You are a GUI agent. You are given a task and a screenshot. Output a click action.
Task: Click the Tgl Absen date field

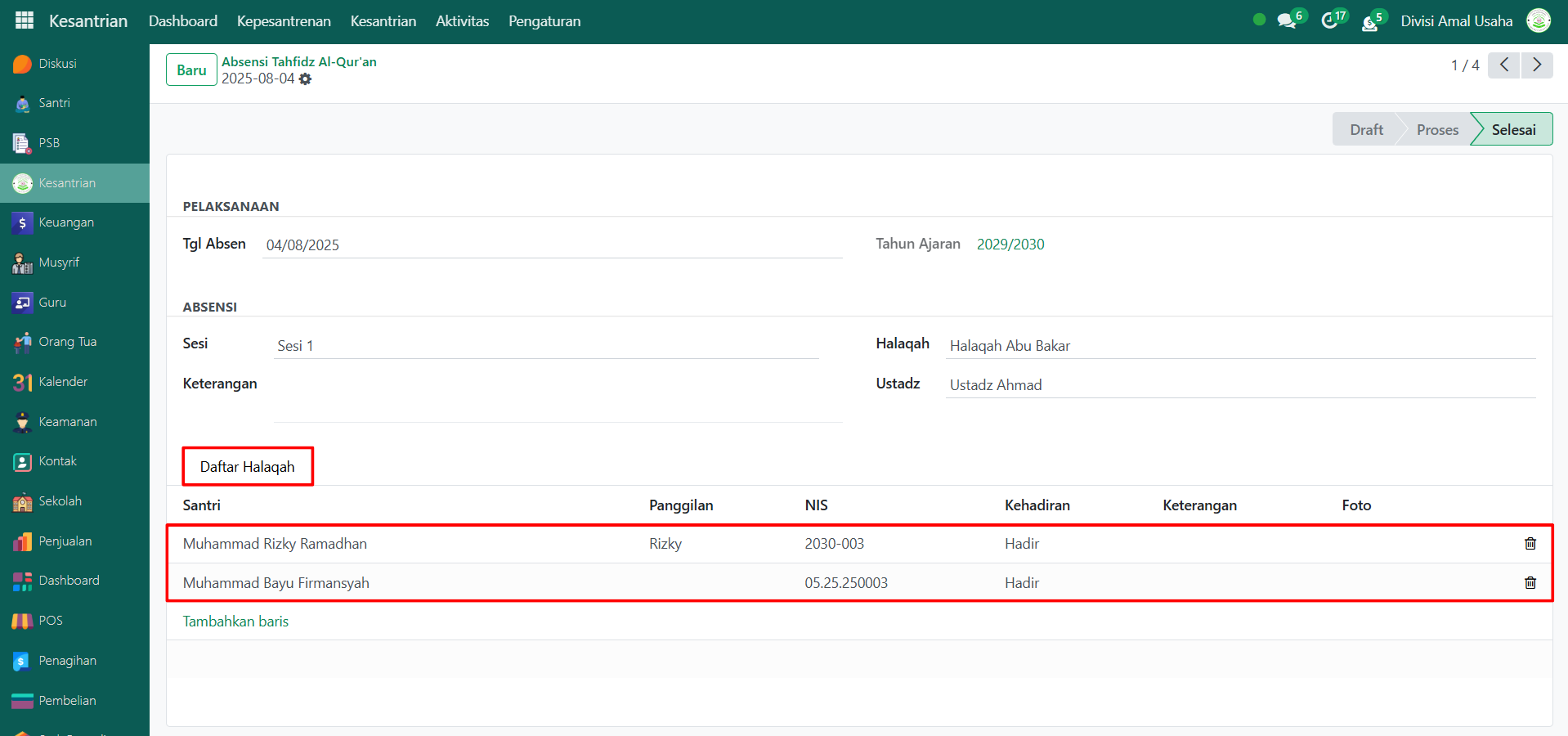[x=552, y=245]
